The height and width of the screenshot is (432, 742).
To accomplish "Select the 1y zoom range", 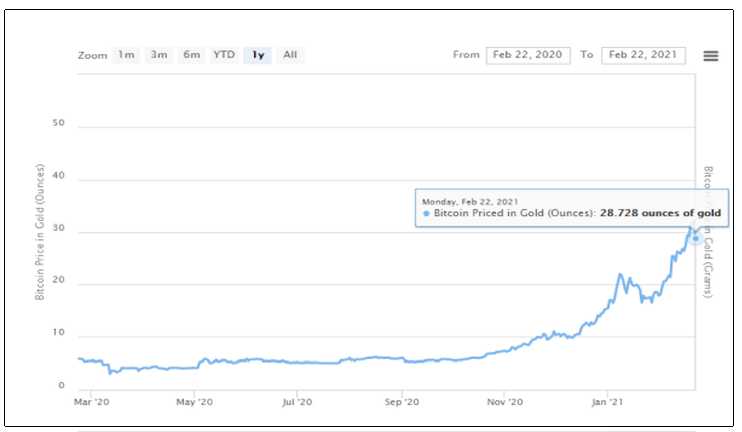I will (258, 55).
